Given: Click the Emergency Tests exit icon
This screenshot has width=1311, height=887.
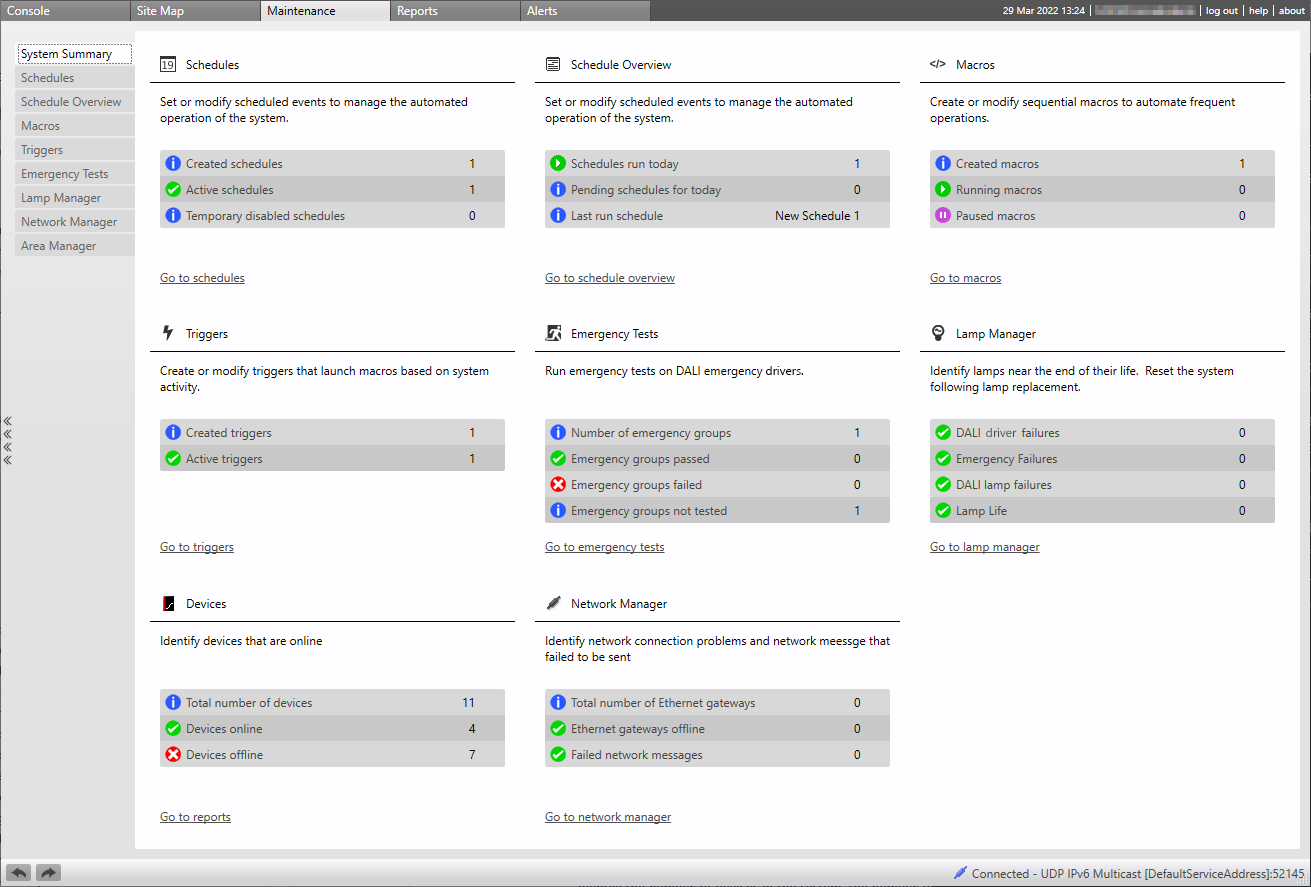Looking at the screenshot, I should point(553,334).
